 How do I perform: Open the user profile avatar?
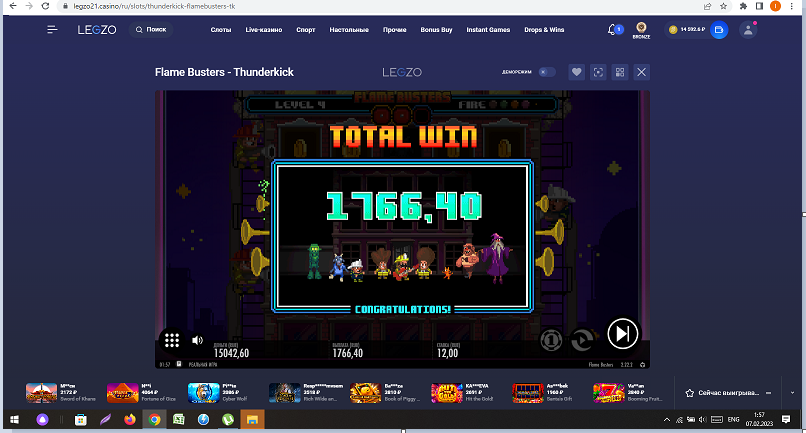pos(748,30)
